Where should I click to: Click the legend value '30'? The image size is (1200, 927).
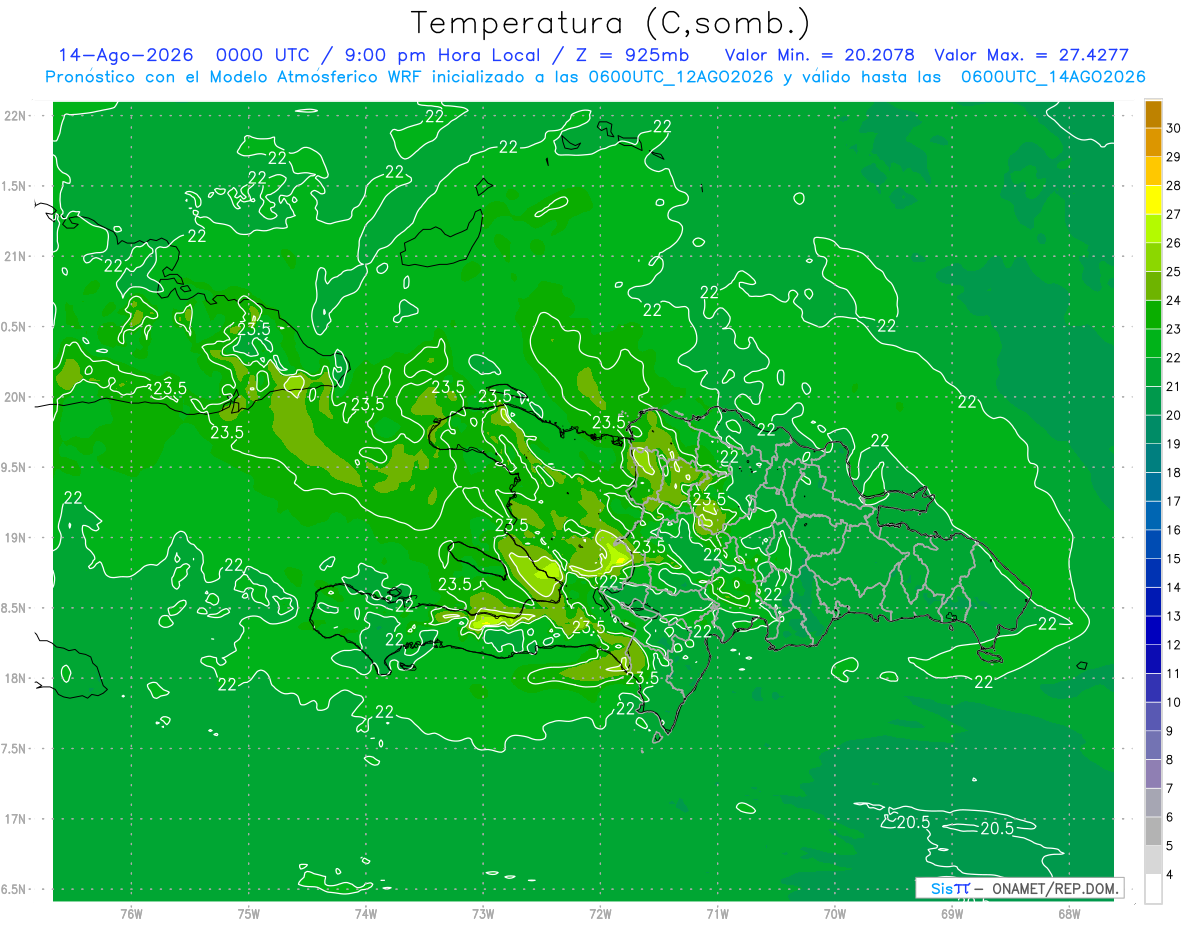click(x=1175, y=128)
